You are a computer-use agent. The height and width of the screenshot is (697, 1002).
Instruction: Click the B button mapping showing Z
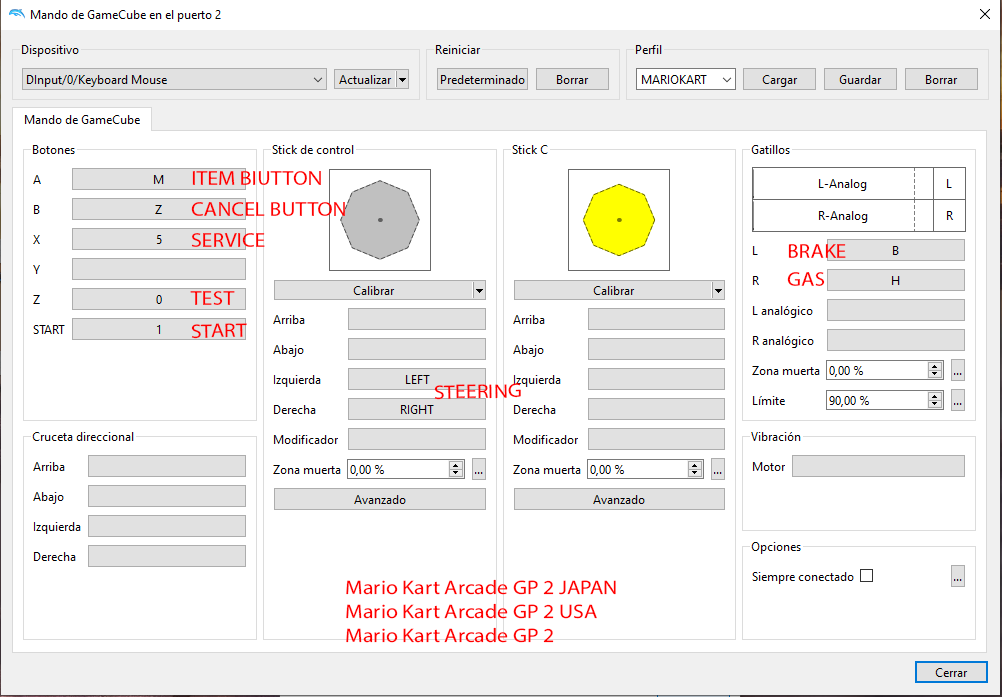point(158,210)
